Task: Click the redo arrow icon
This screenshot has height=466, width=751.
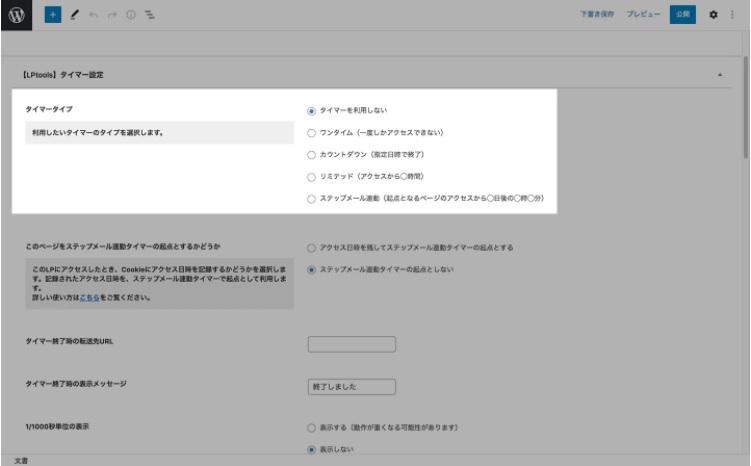Action: (112, 15)
